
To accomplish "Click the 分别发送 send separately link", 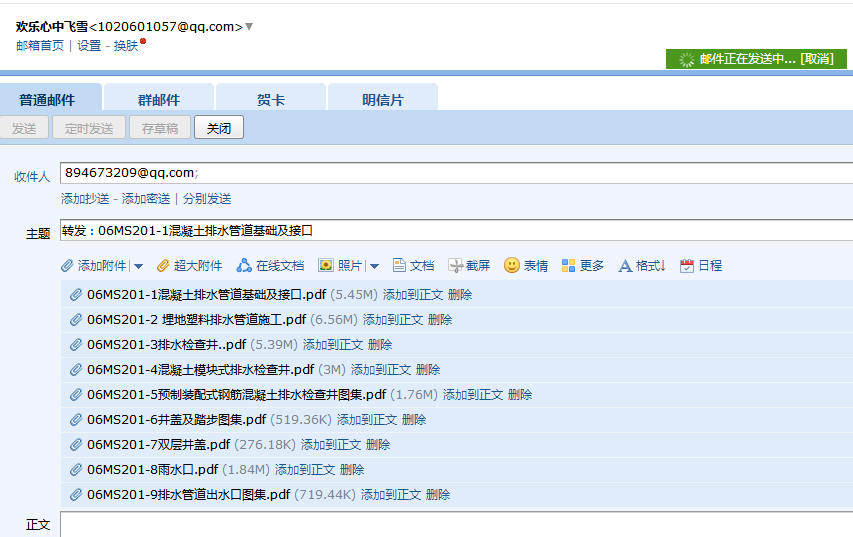I will [207, 199].
